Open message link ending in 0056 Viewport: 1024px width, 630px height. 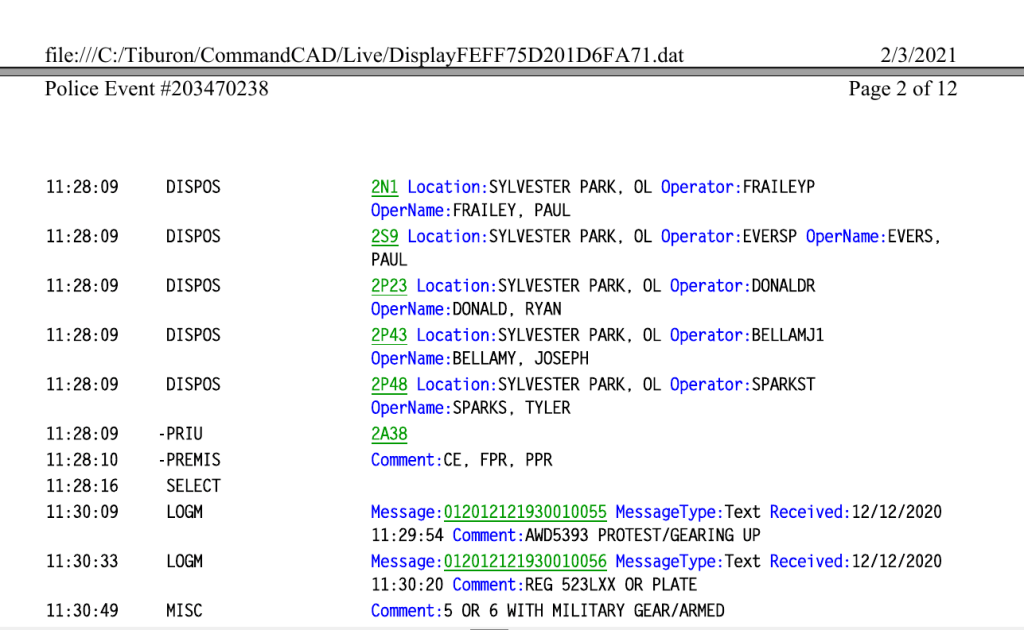click(x=525, y=561)
